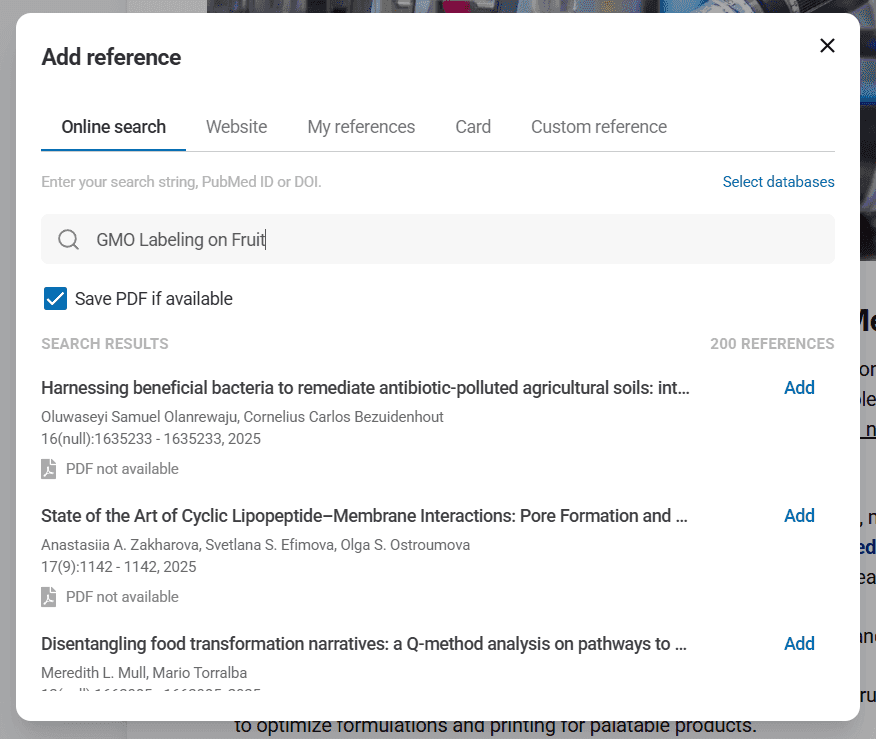Click the Save PDF if available label
Viewport: 876px width, 739px height.
[153, 299]
